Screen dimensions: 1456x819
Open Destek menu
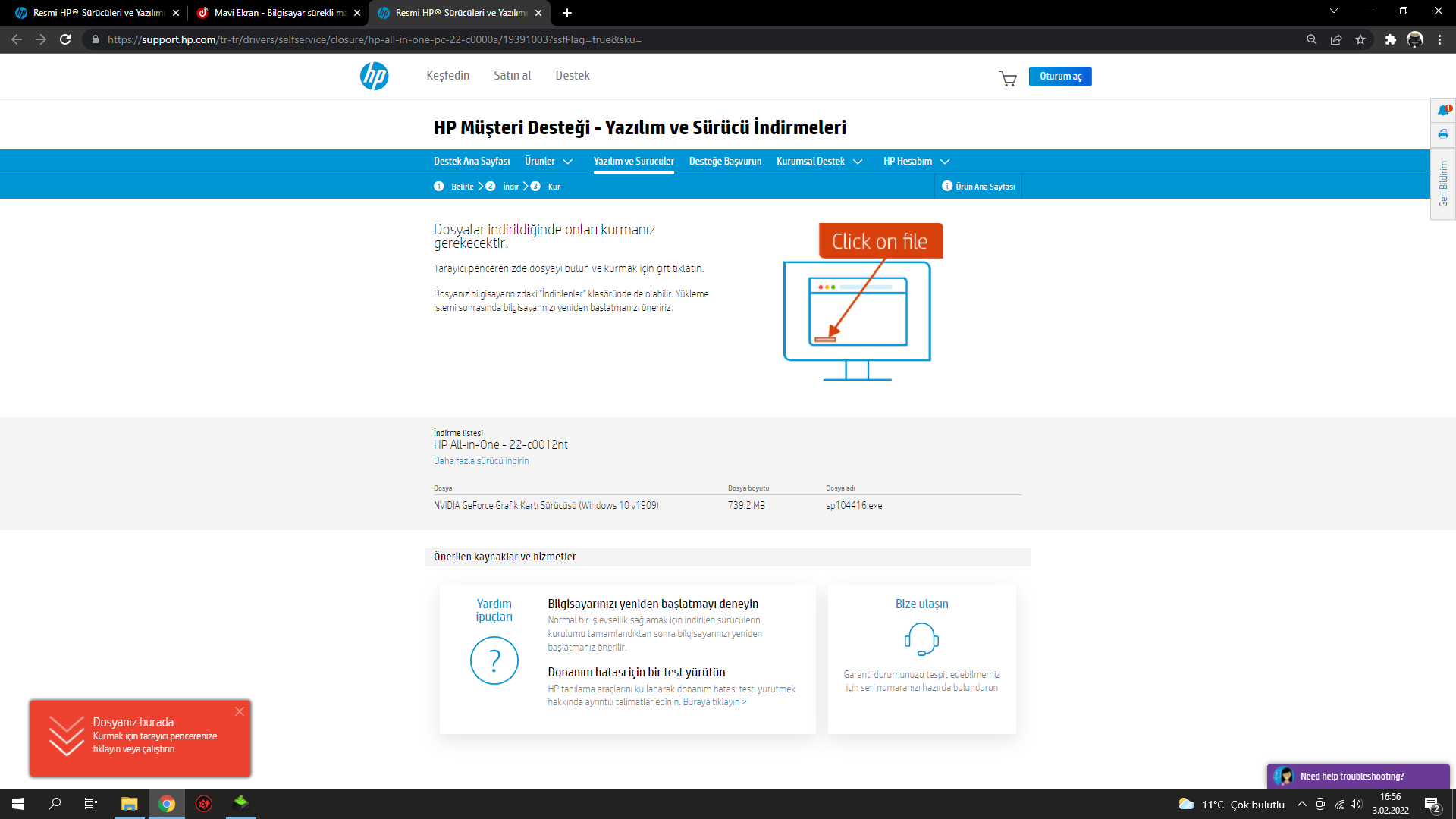point(572,76)
